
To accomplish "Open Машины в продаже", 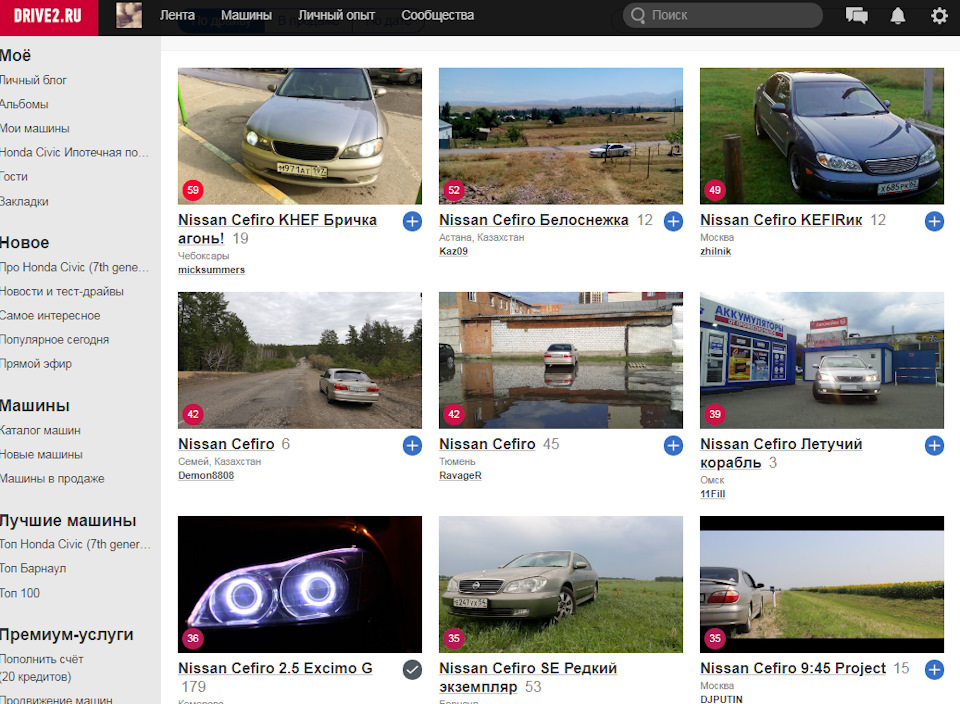I will (52, 479).
